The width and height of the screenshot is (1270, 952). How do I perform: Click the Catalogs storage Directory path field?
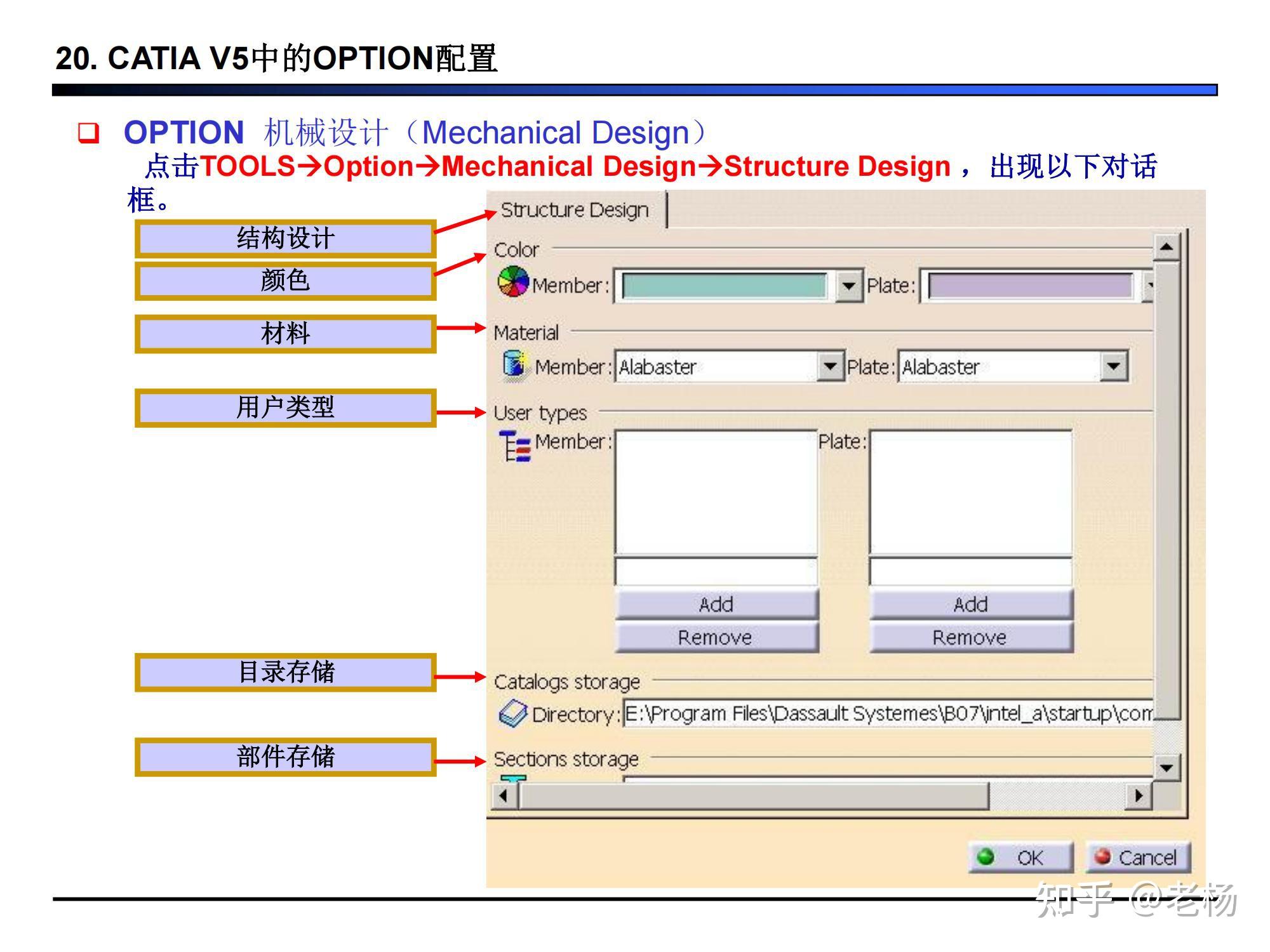tap(888, 713)
